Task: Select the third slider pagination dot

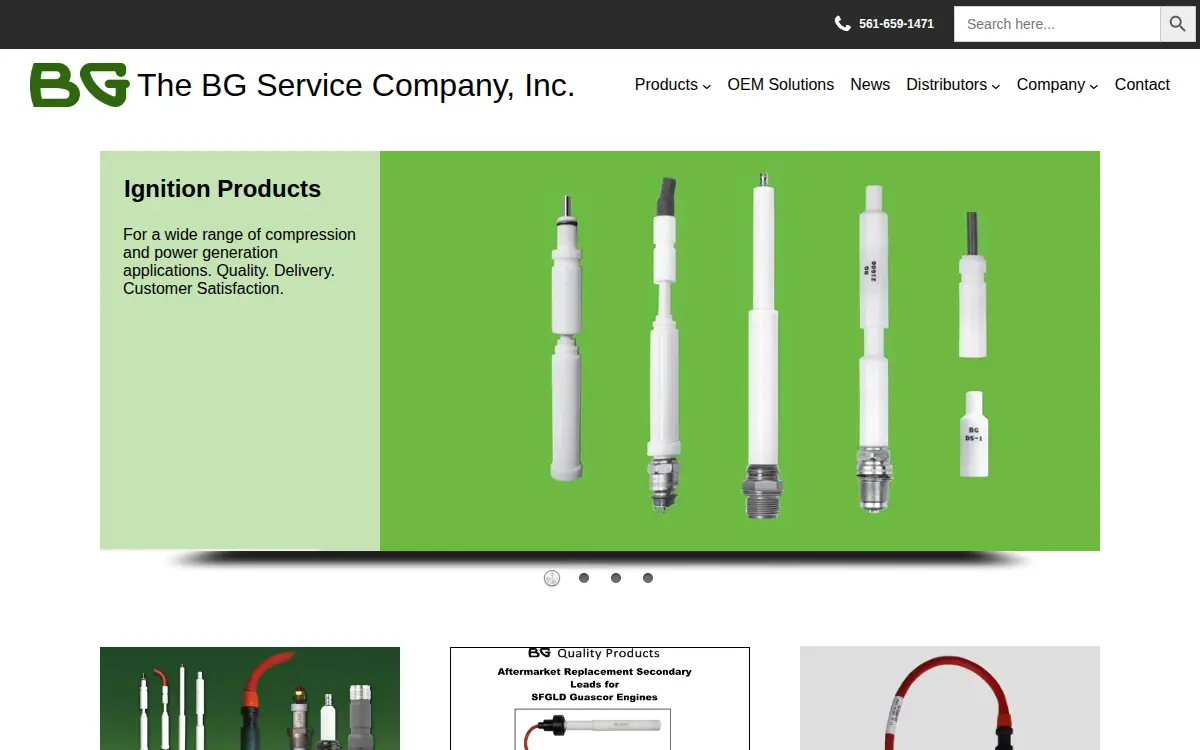Action: pyautogui.click(x=616, y=578)
